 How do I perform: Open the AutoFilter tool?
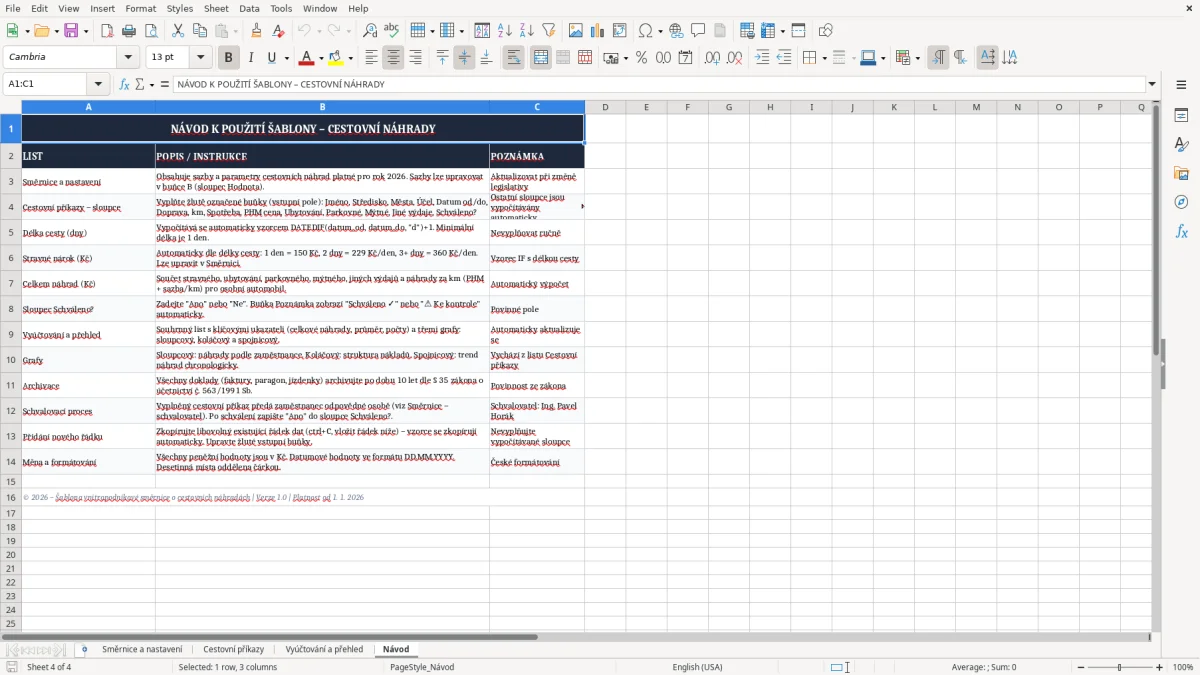click(549, 31)
